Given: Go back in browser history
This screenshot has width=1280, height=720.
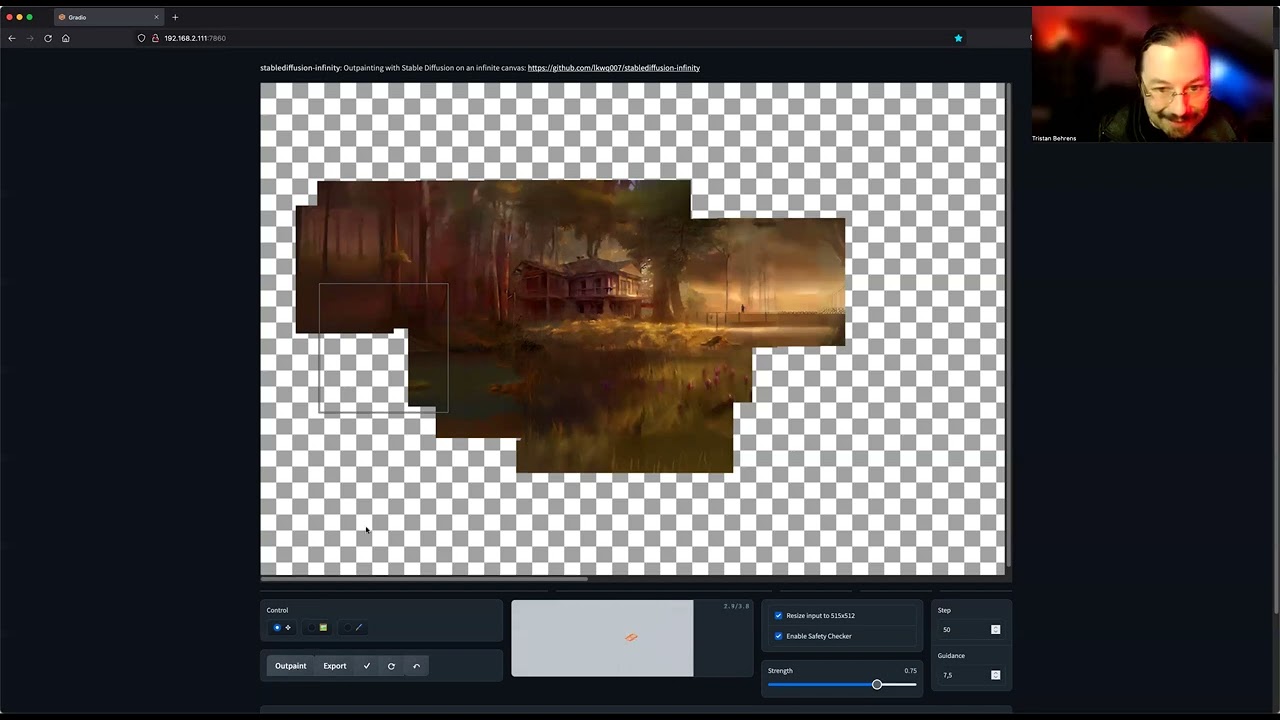Looking at the screenshot, I should point(12,38).
